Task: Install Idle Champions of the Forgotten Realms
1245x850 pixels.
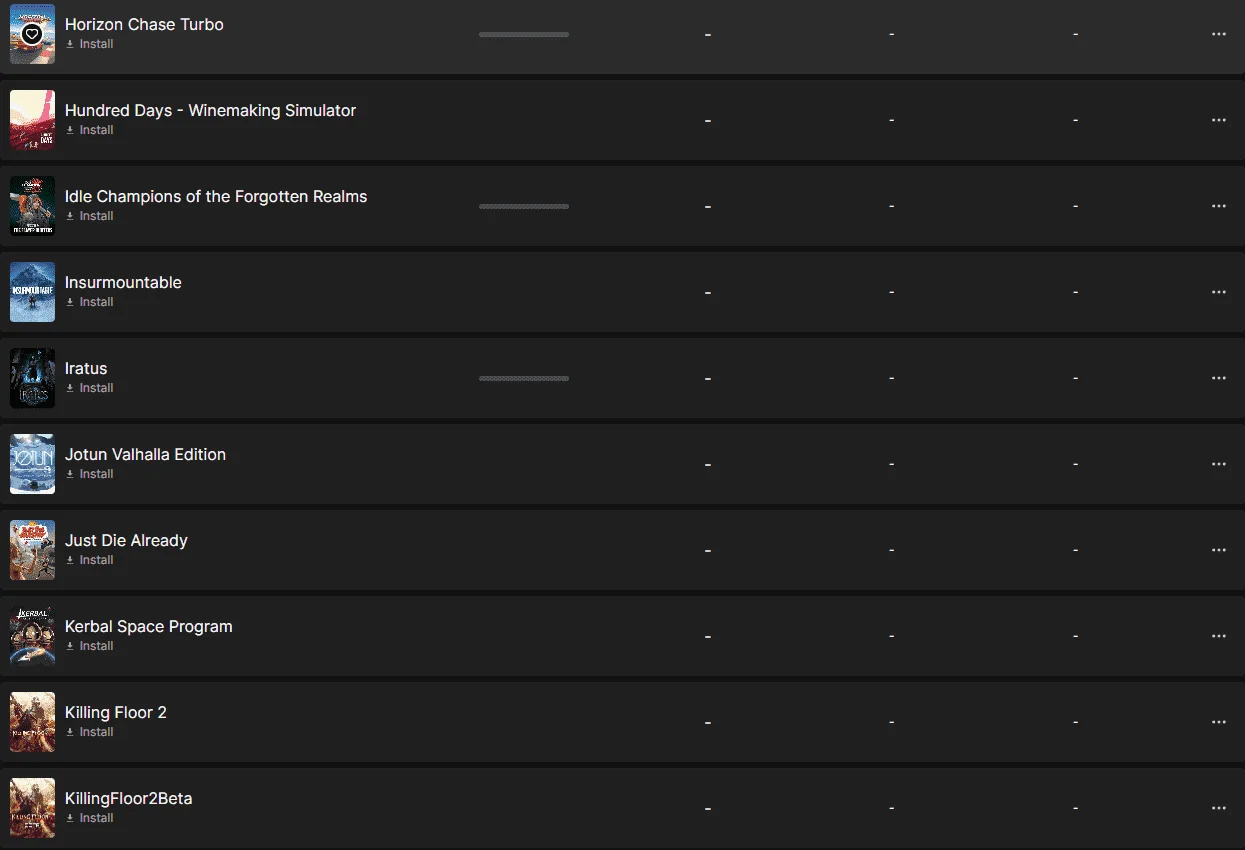Action: (89, 216)
